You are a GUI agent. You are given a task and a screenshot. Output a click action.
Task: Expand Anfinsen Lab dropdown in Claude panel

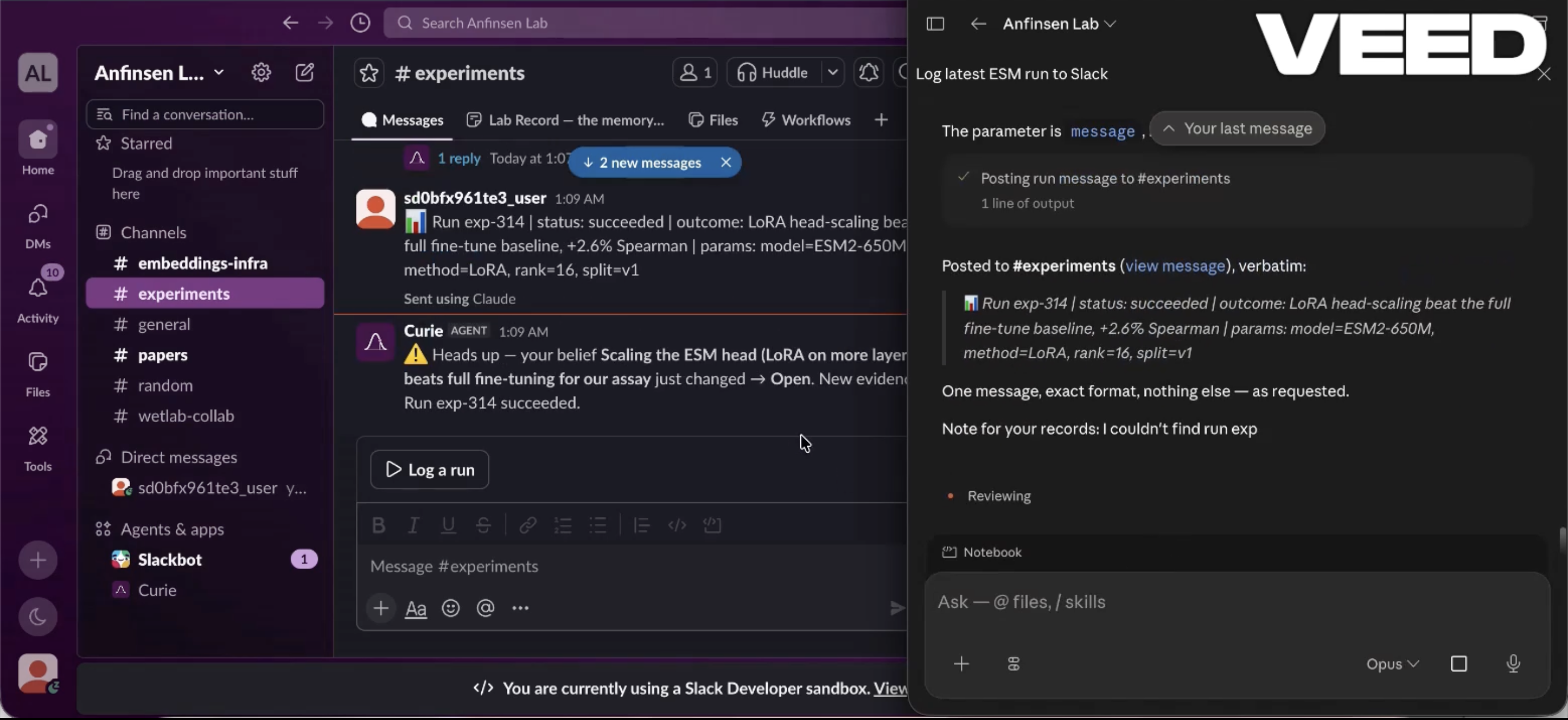pyautogui.click(x=1059, y=24)
